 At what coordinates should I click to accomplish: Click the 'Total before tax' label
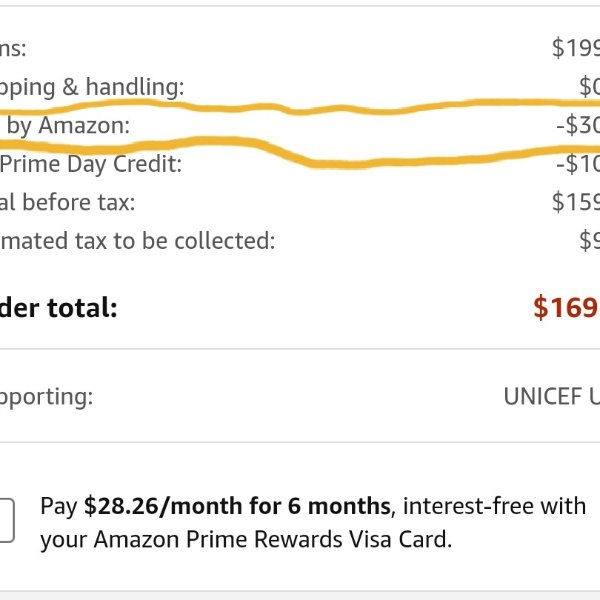point(67,202)
